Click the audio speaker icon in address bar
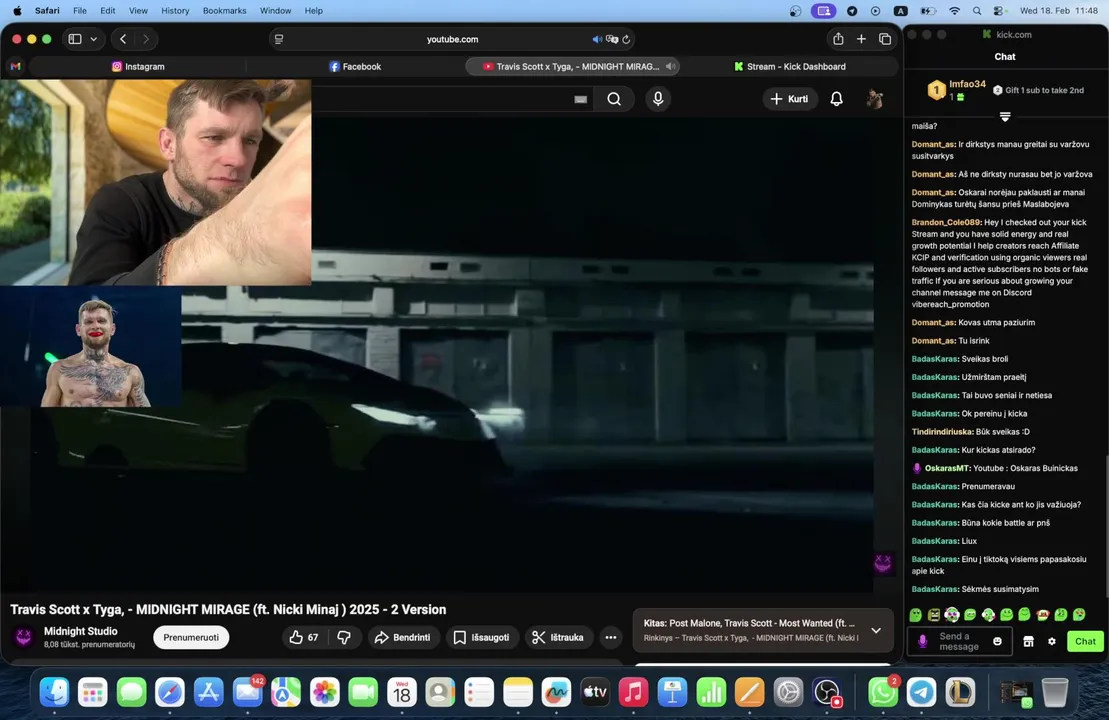The height and width of the screenshot is (720, 1109). tap(597, 40)
